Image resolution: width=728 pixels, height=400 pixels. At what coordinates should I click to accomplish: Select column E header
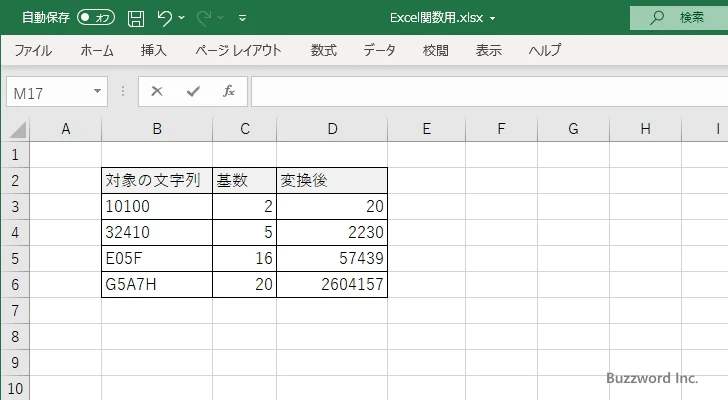point(427,129)
